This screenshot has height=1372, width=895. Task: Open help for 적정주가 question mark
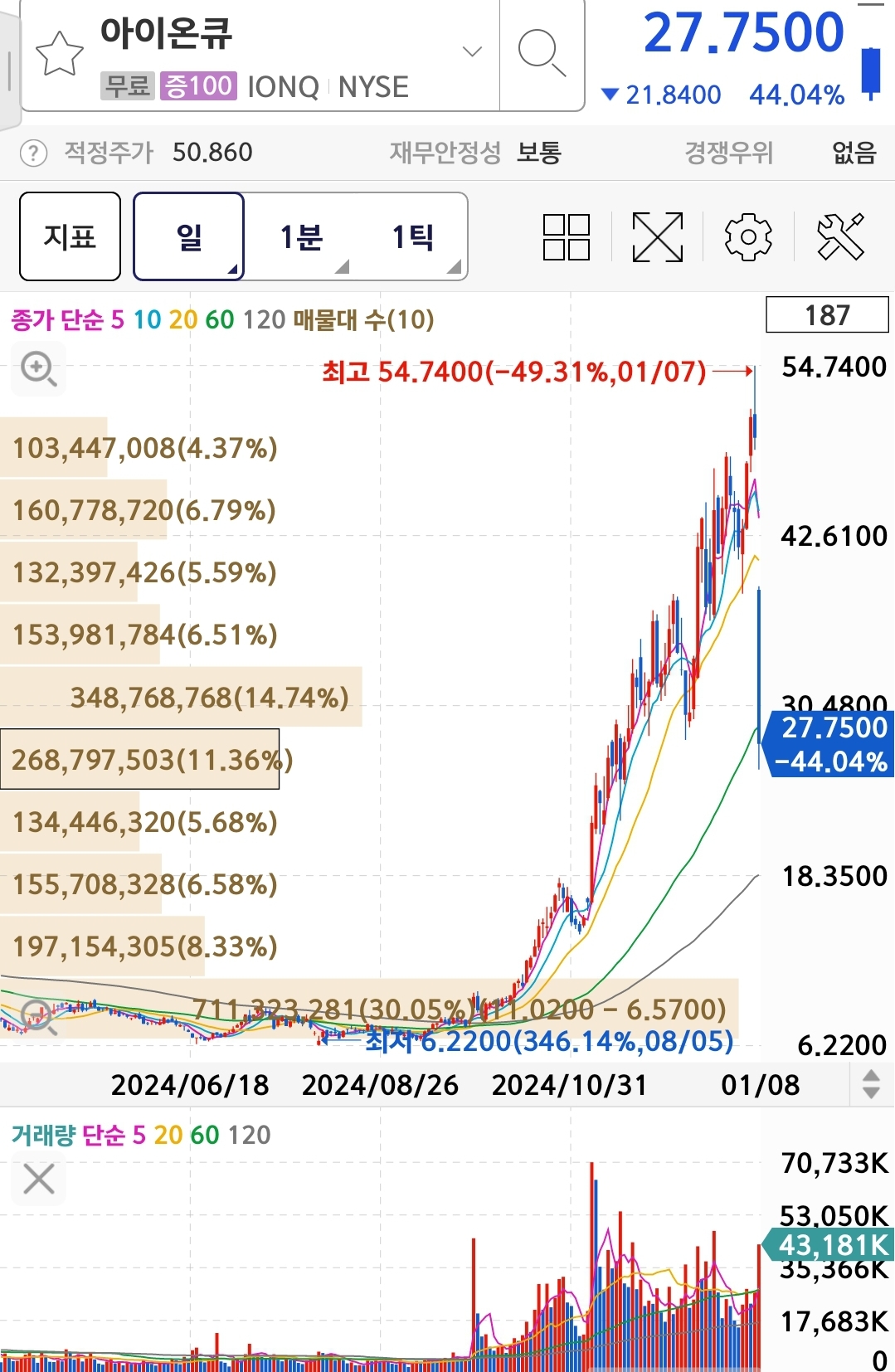click(33, 153)
